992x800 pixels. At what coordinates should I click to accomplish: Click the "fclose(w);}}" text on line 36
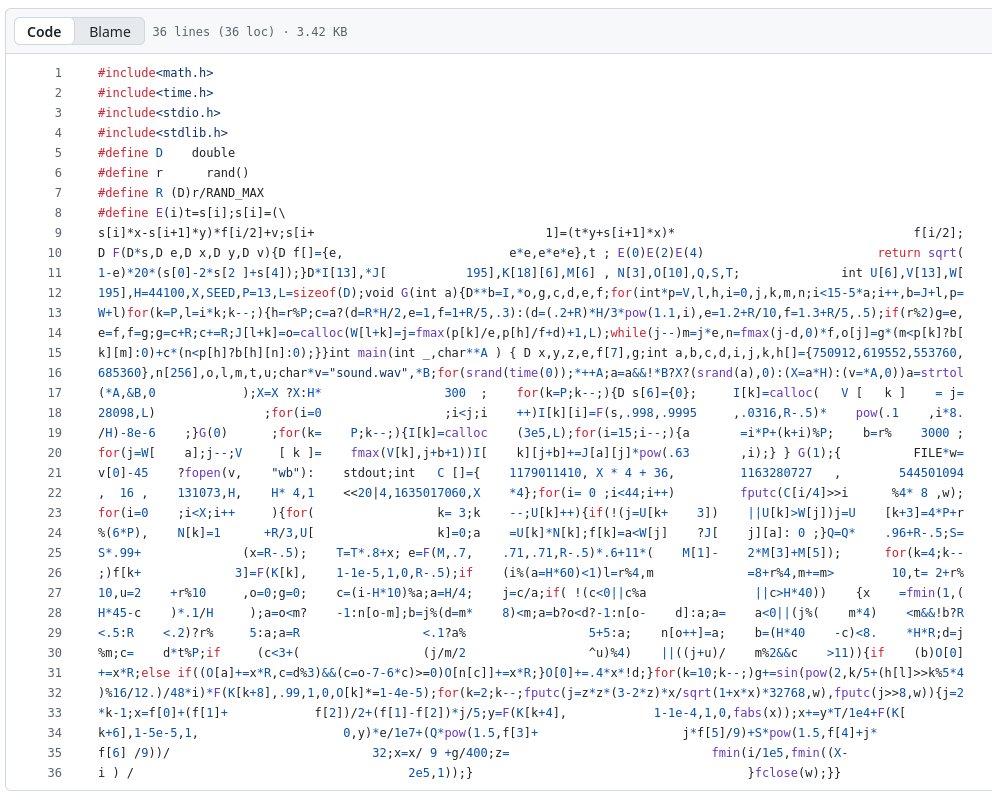[x=797, y=773]
